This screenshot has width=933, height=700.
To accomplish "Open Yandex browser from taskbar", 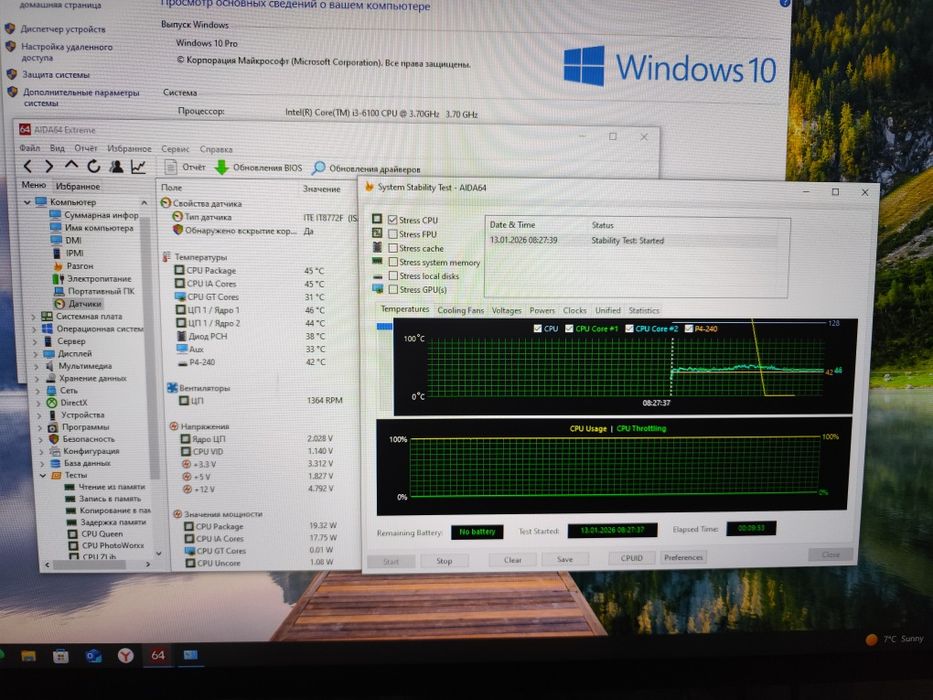I will [126, 655].
